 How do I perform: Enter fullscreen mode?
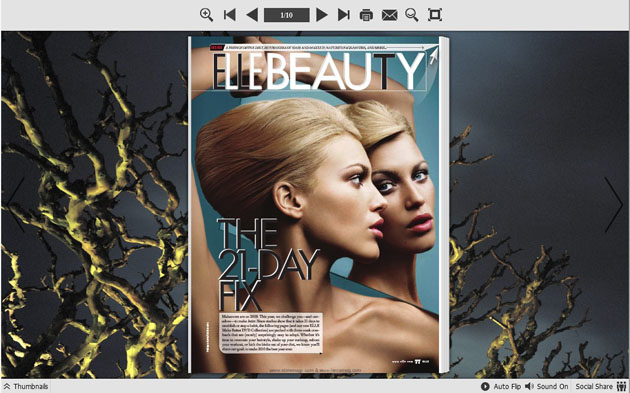(435, 15)
